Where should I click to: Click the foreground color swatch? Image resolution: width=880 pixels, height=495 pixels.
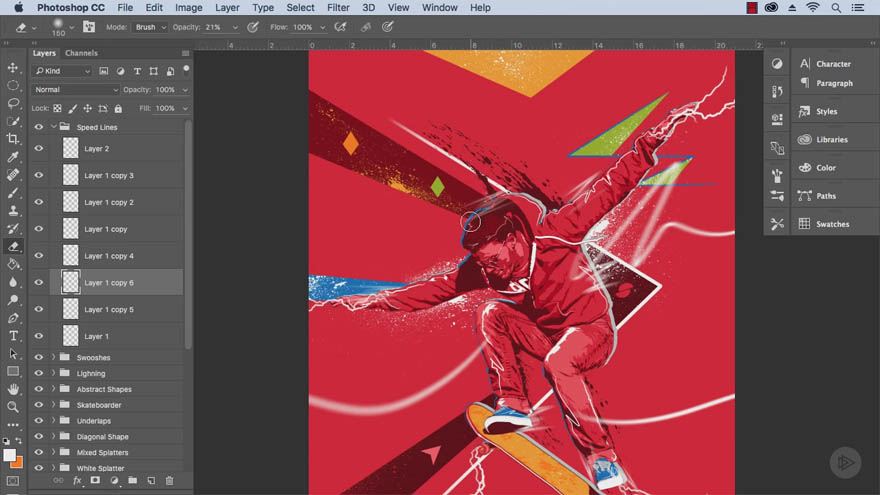click(x=9, y=455)
